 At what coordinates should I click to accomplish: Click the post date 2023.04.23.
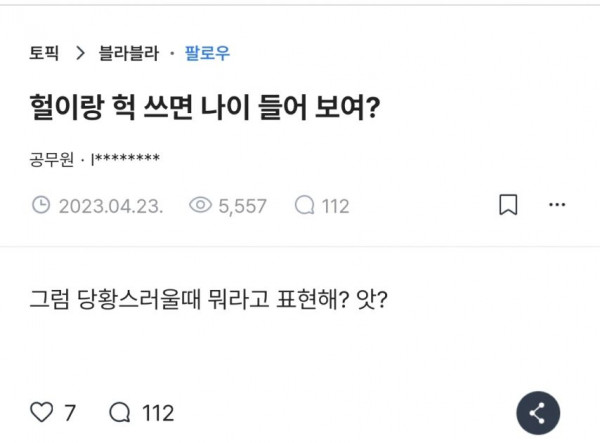click(x=111, y=206)
